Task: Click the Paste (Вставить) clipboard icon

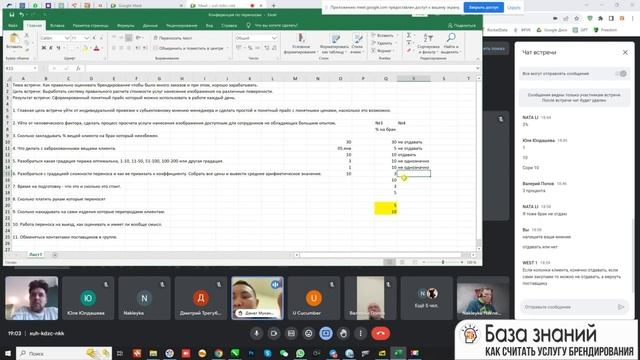Action: pyautogui.click(x=14, y=39)
